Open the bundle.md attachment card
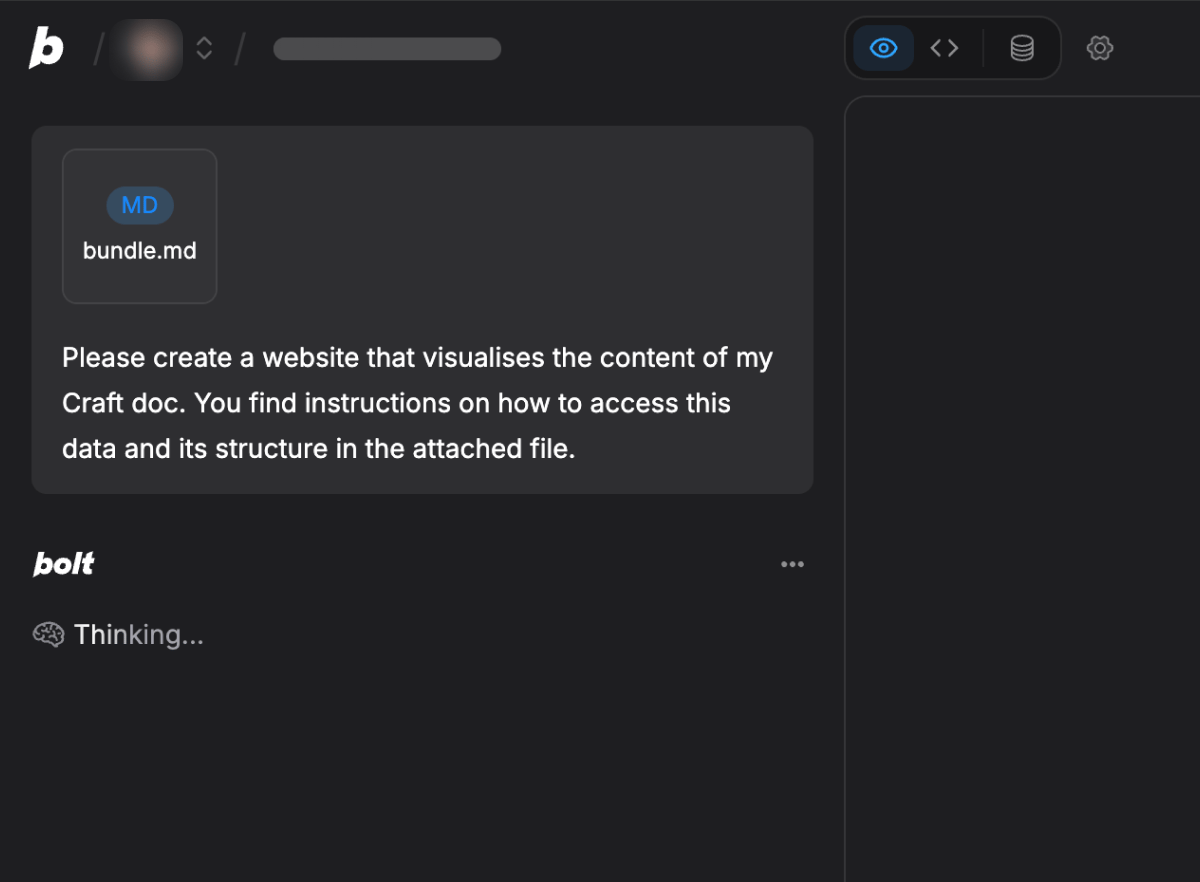Viewport: 1200px width, 882px height. click(x=139, y=226)
